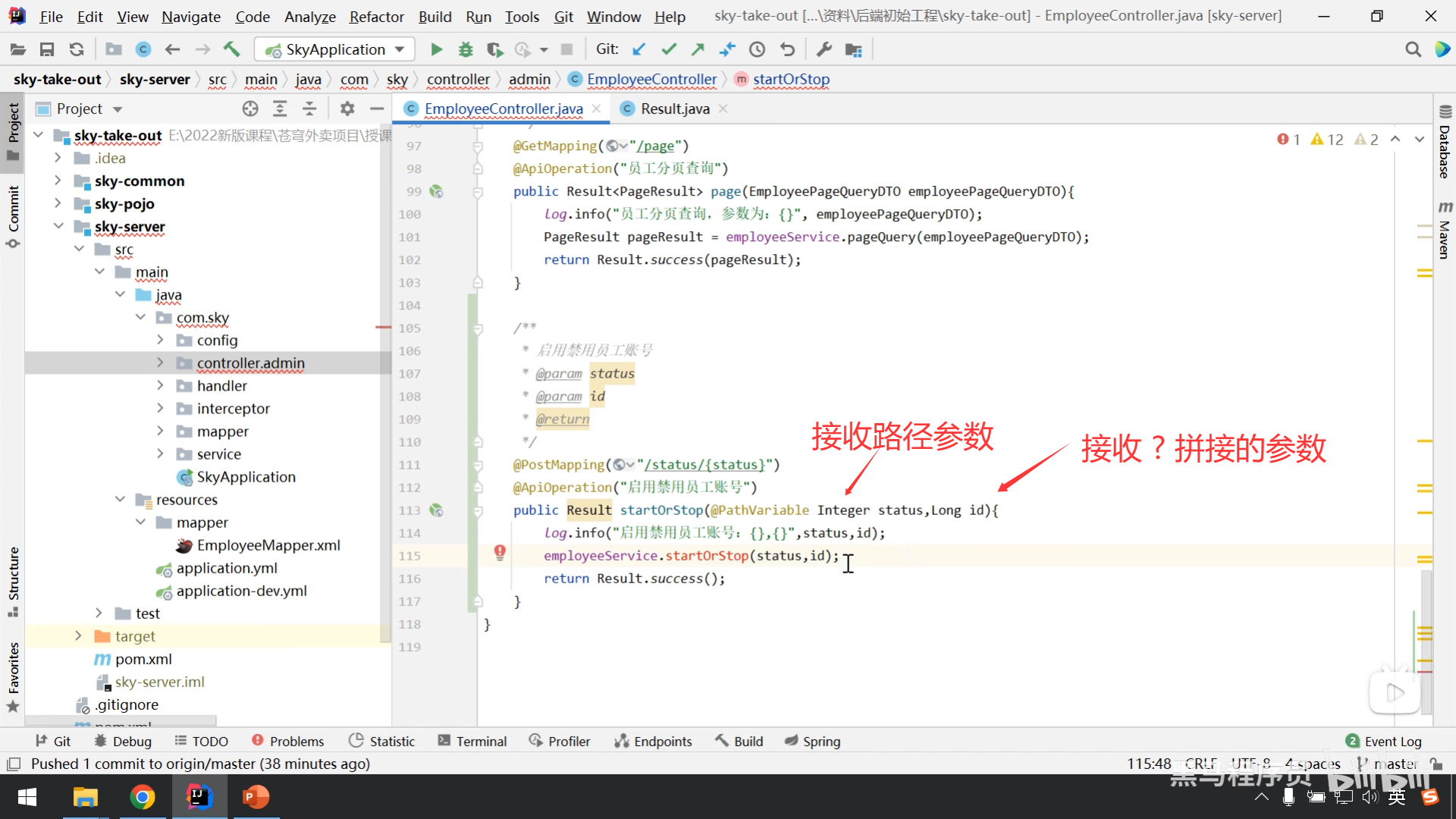Click the Search Everywhere magnifier icon
The image size is (1456, 819).
(1413, 49)
